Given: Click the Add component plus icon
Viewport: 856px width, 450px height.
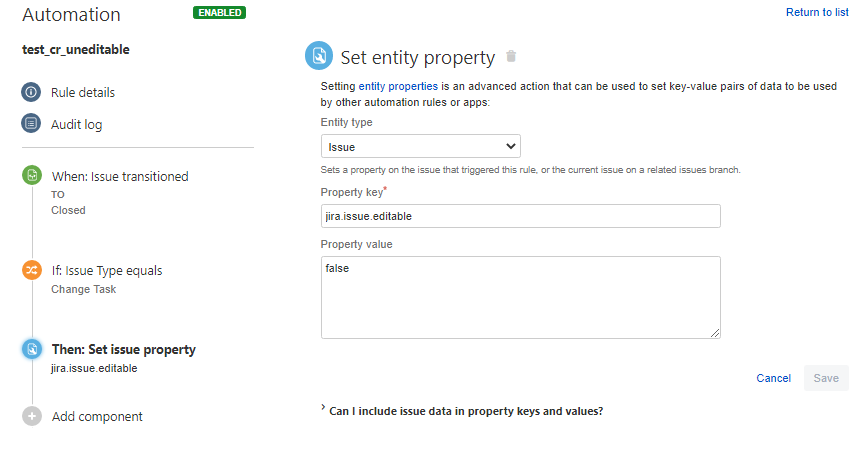Looking at the screenshot, I should (x=32, y=416).
